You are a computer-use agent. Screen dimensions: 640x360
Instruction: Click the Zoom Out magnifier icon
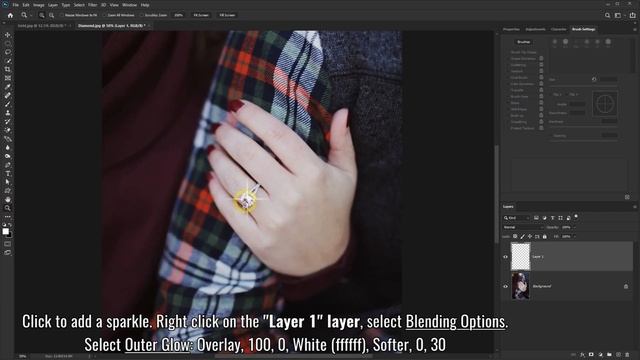tap(51, 15)
